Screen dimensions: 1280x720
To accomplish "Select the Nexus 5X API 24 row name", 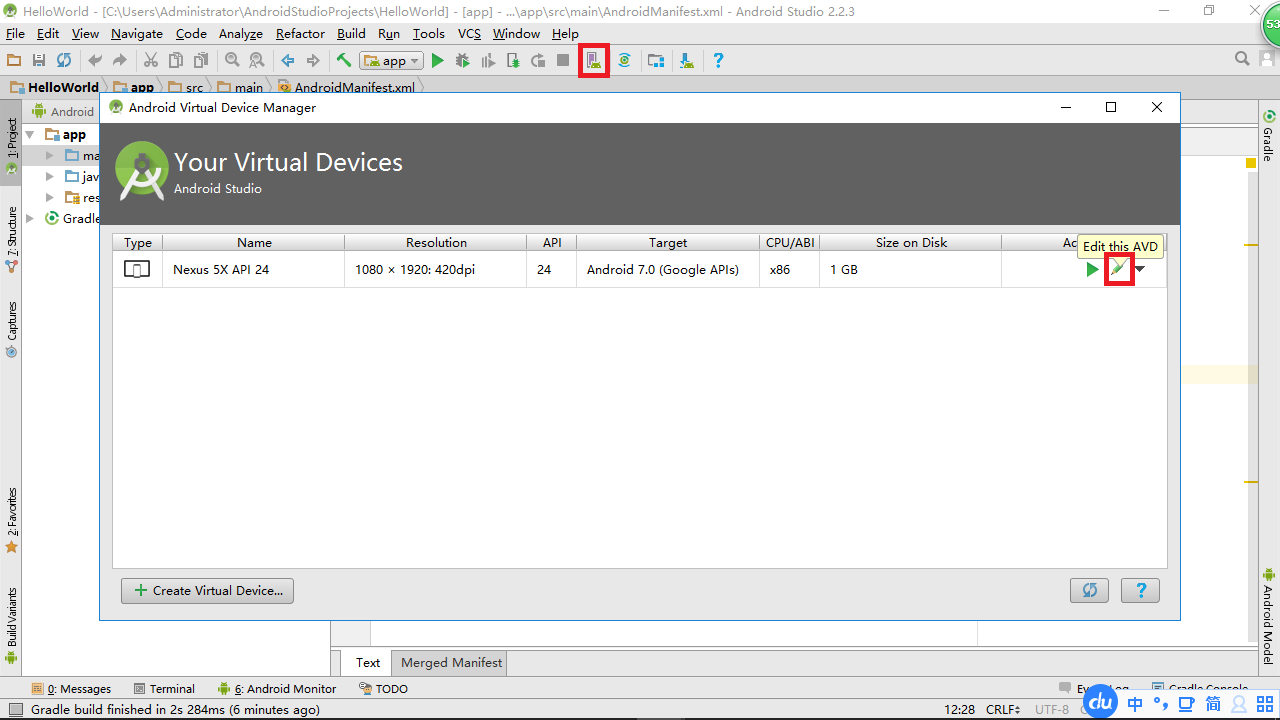I will pyautogui.click(x=221, y=269).
